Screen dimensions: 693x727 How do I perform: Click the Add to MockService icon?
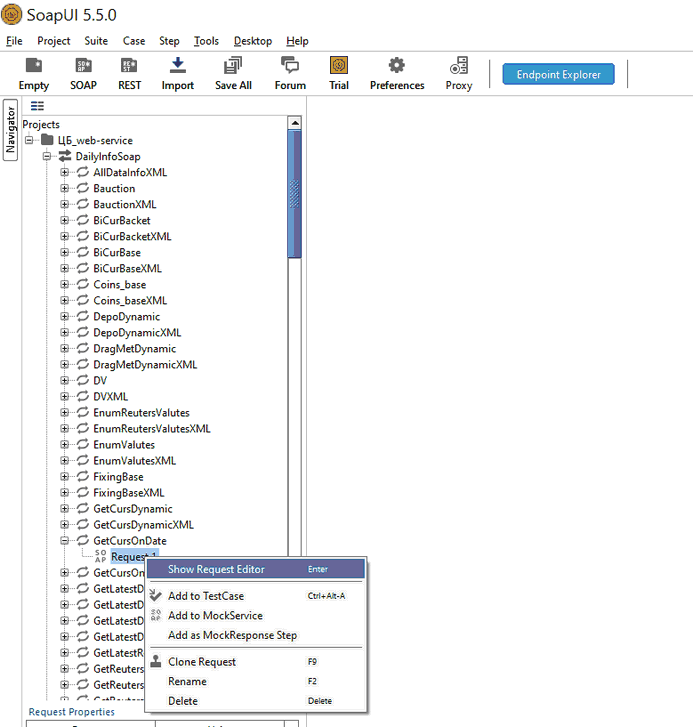[x=156, y=615]
